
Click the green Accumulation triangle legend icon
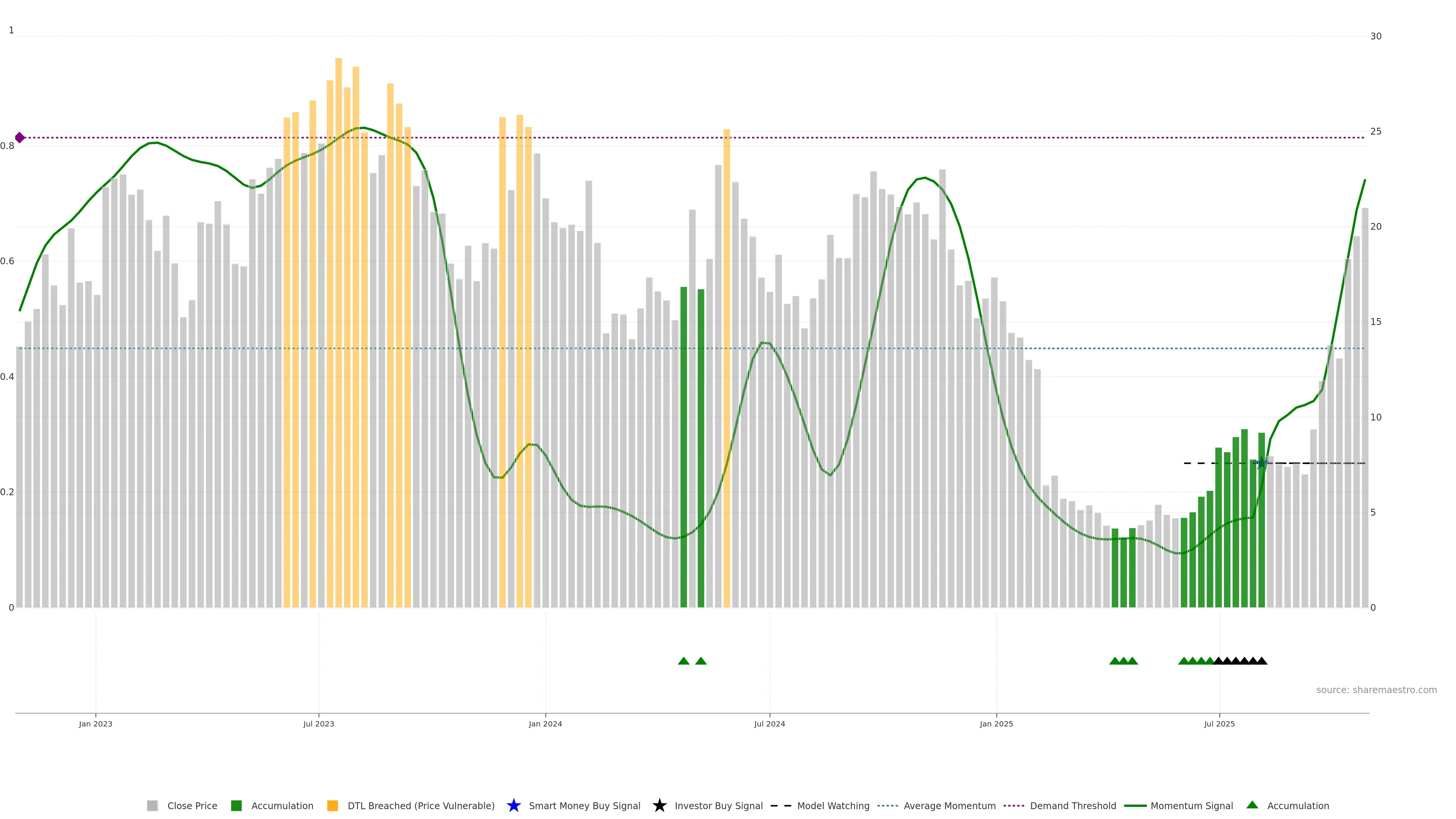(1252, 805)
